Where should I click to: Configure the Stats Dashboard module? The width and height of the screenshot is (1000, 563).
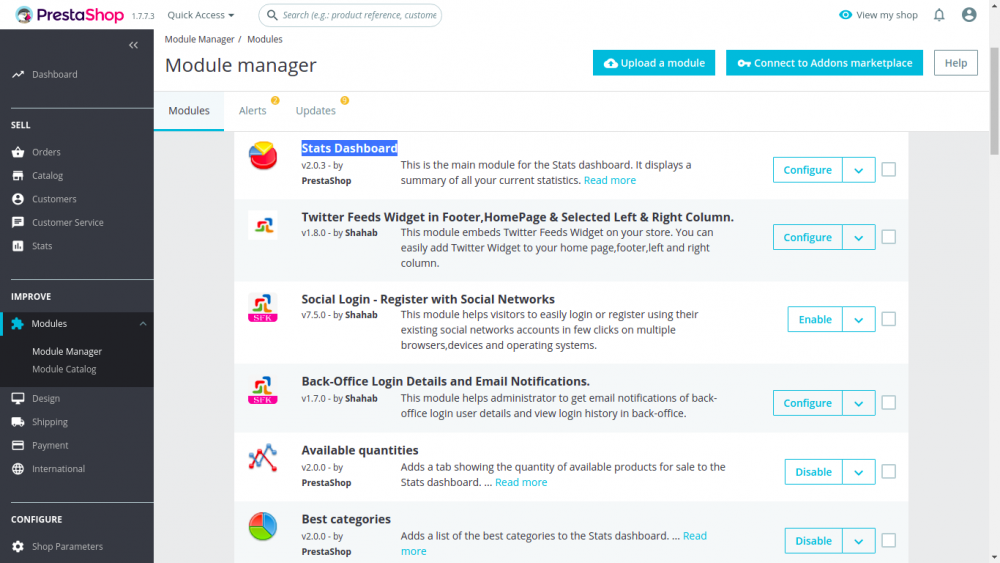tap(807, 170)
